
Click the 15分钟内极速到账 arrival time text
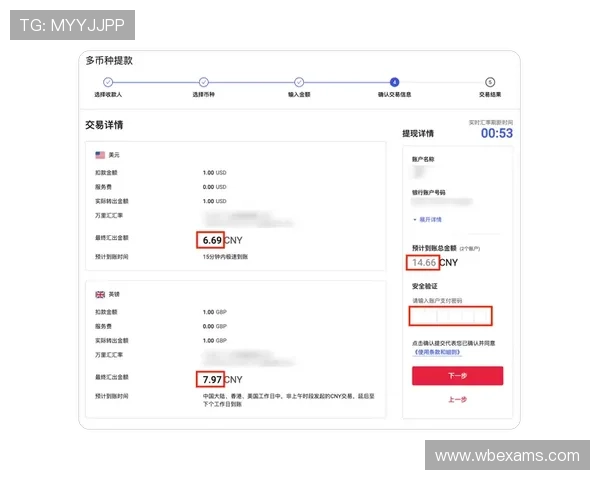pos(225,257)
